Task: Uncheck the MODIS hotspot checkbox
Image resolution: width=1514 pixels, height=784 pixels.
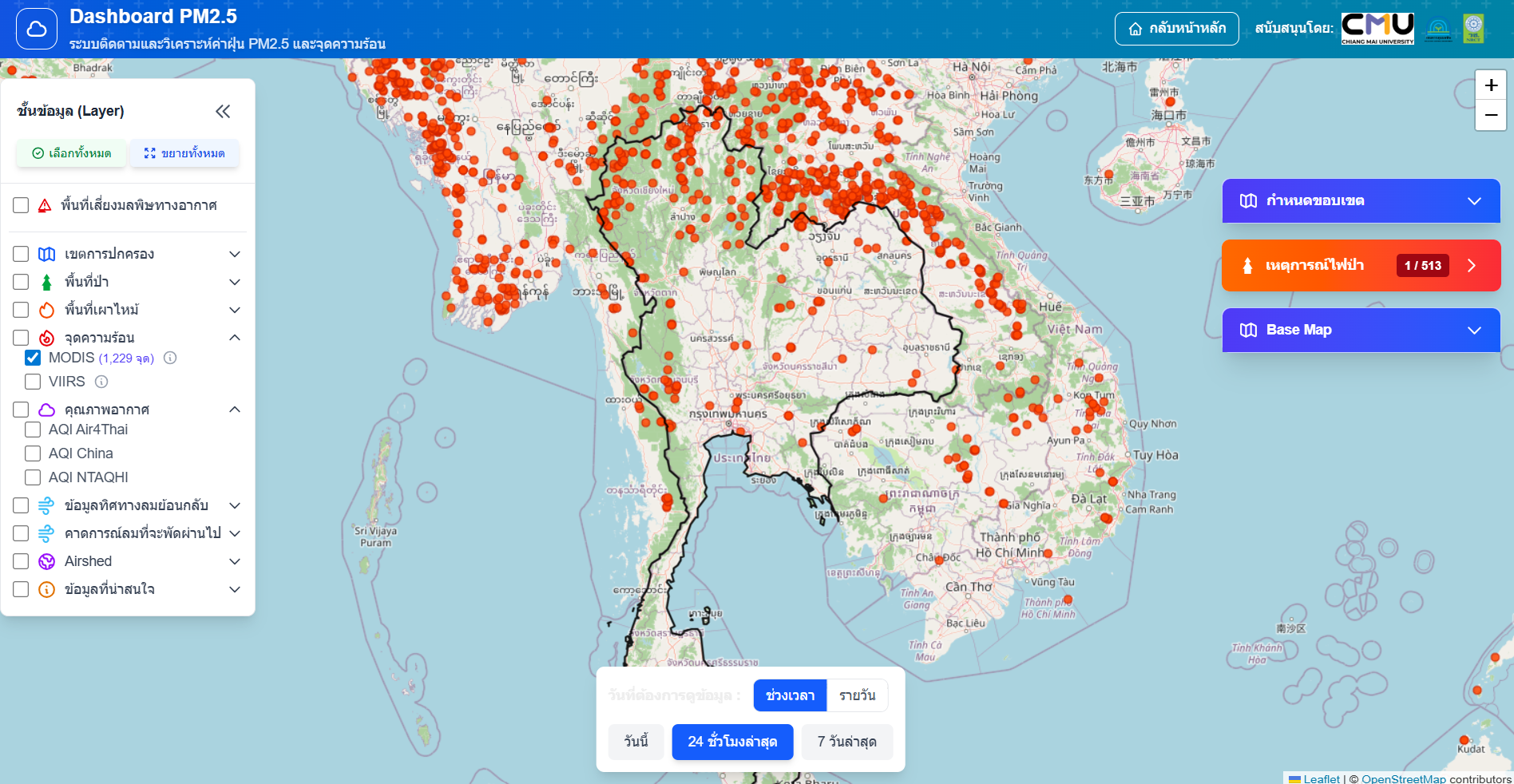Action: (33, 358)
